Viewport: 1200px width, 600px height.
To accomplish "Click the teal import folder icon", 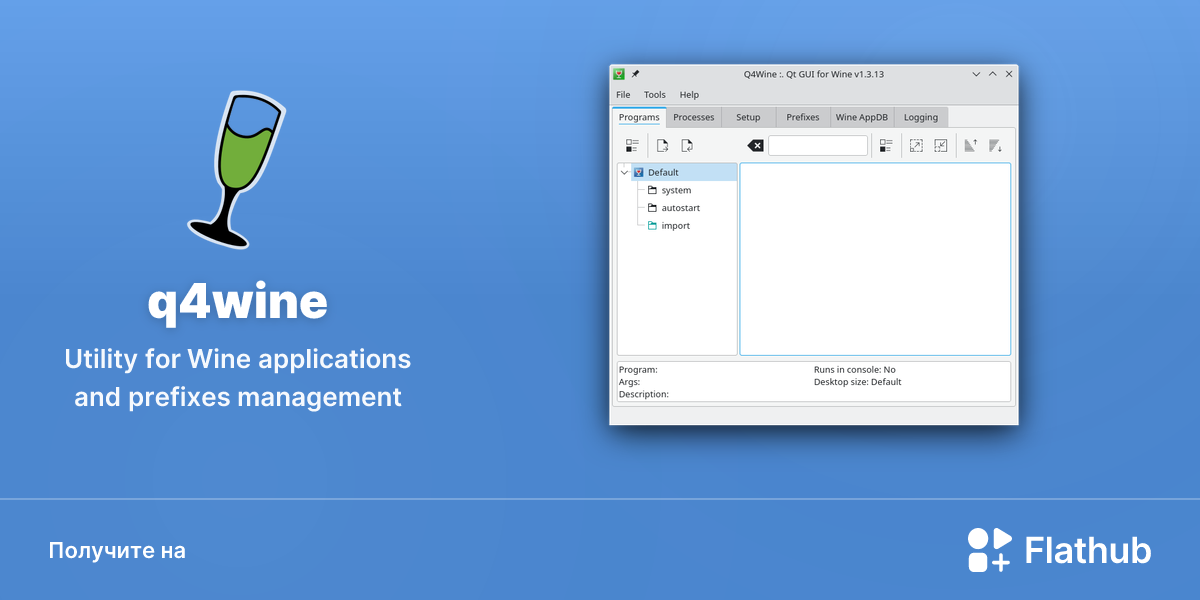I will click(652, 226).
